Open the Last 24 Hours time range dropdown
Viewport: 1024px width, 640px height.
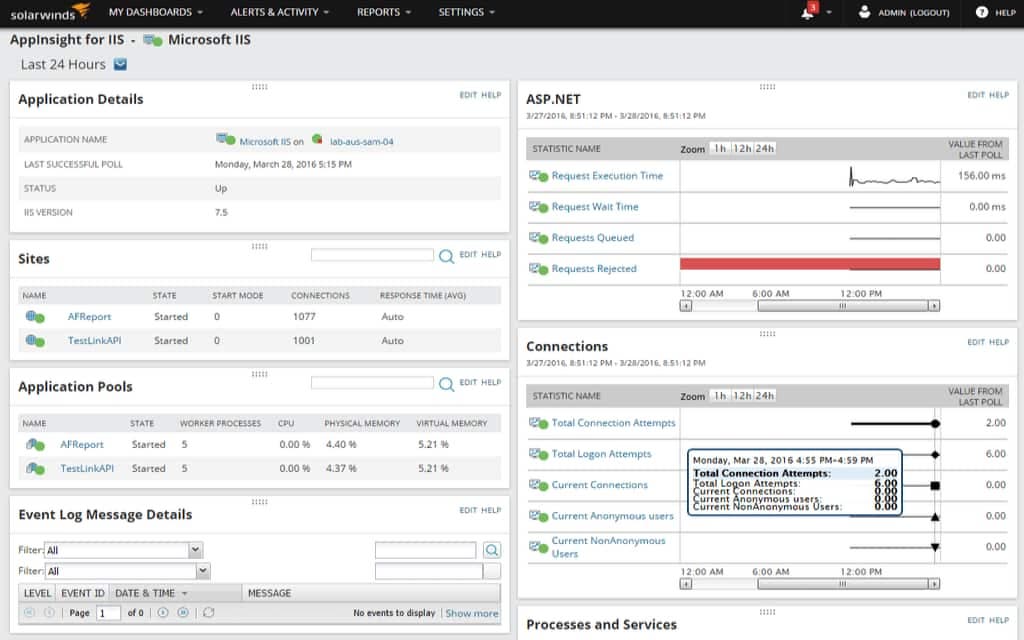119,64
